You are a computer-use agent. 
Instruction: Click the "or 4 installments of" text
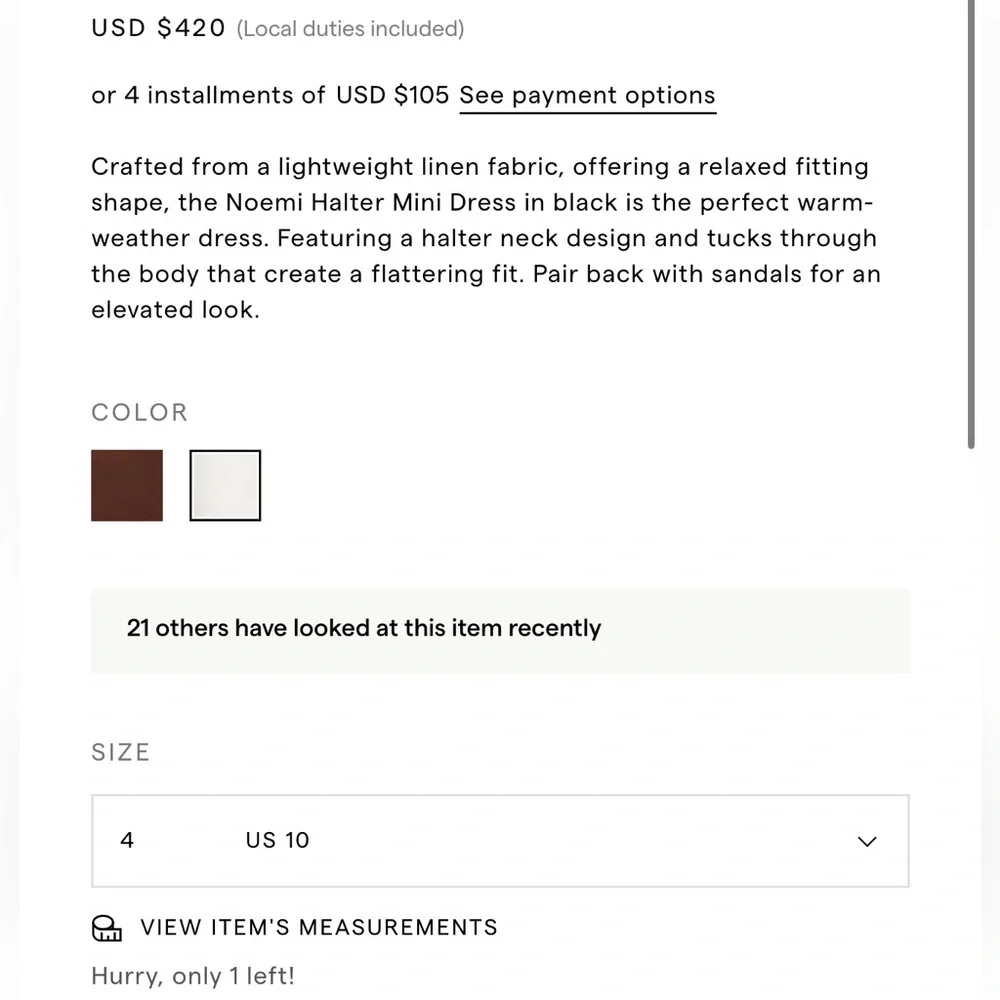coord(208,95)
